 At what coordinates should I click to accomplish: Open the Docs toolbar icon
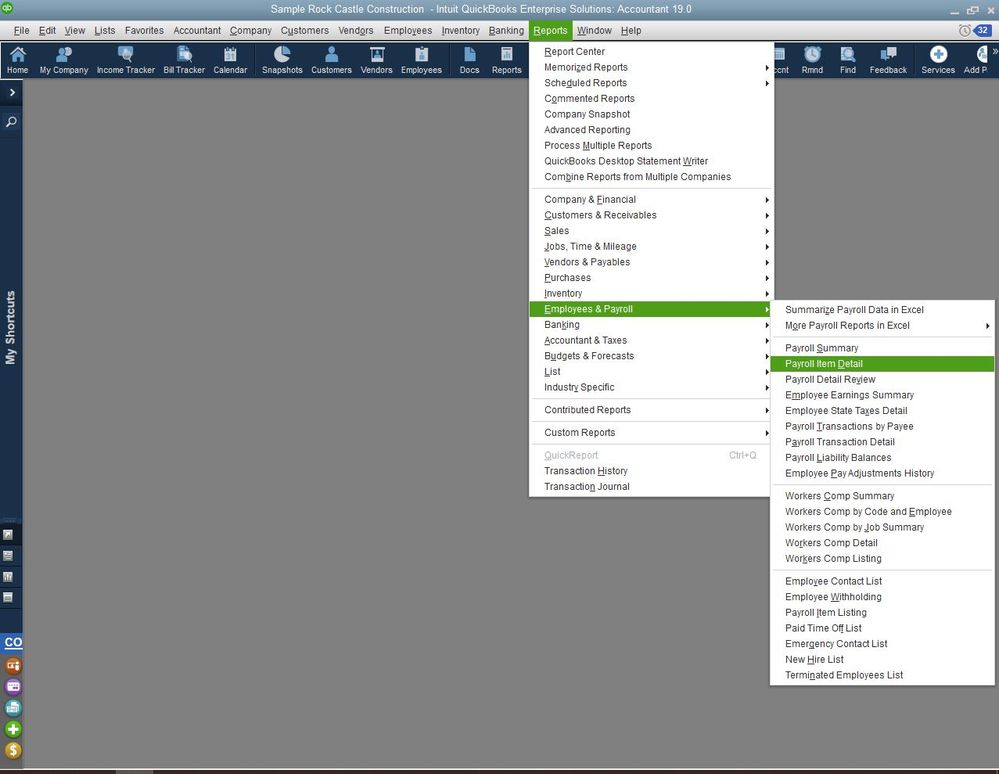pyautogui.click(x=470, y=60)
